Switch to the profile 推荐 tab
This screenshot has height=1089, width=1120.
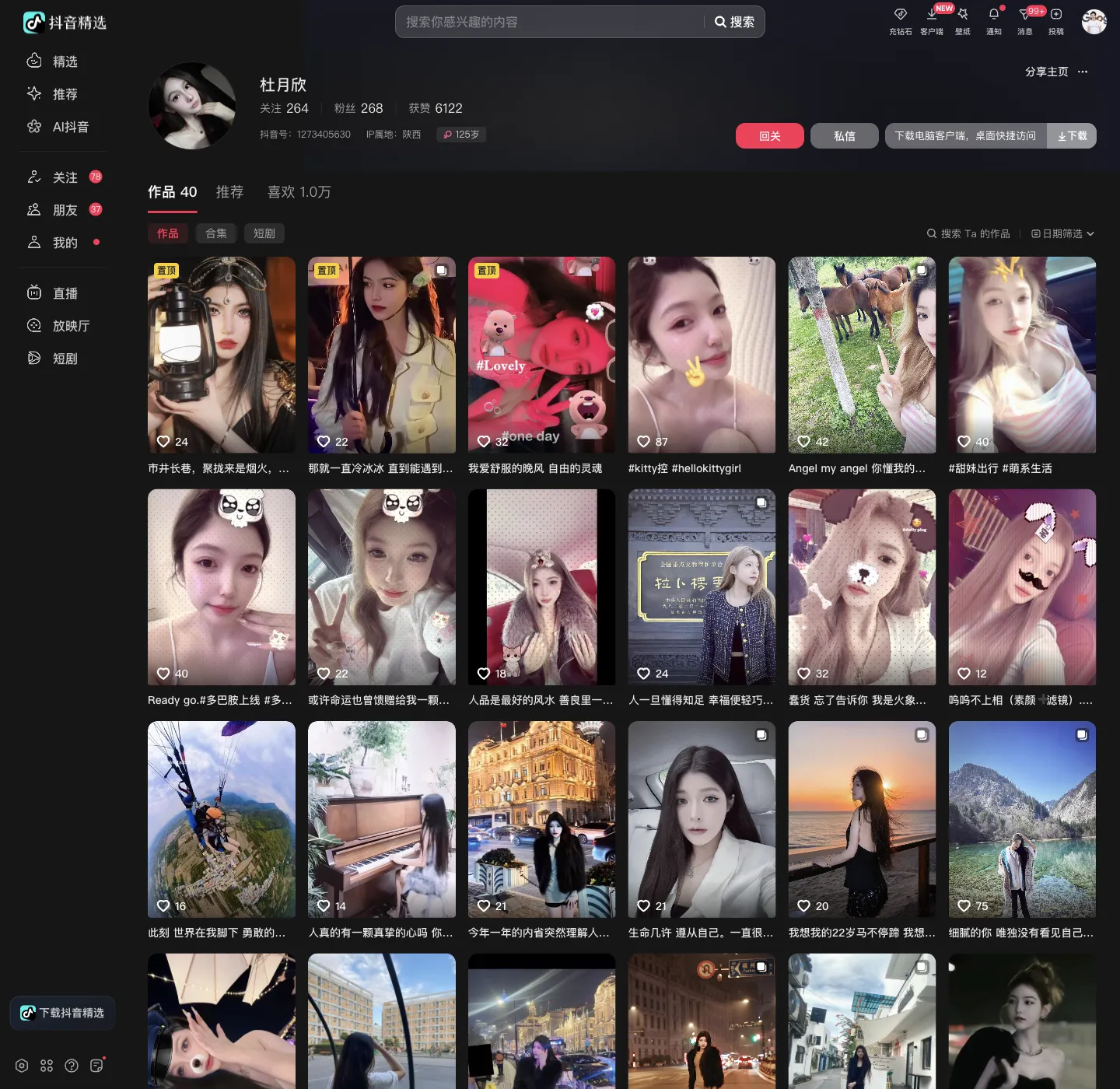(229, 192)
